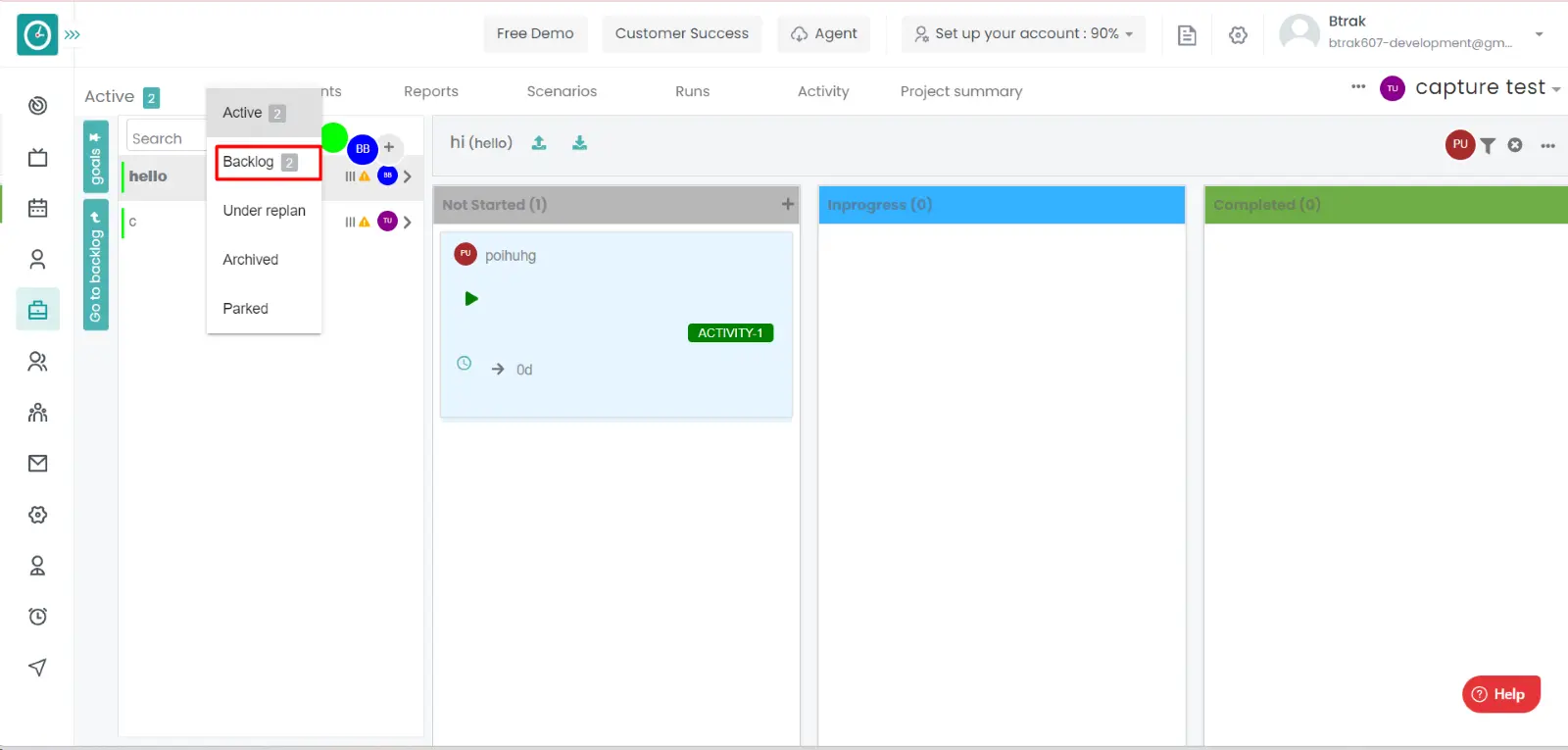Viewport: 1568px width, 750px height.
Task: Click the red Help button
Action: point(1500,694)
